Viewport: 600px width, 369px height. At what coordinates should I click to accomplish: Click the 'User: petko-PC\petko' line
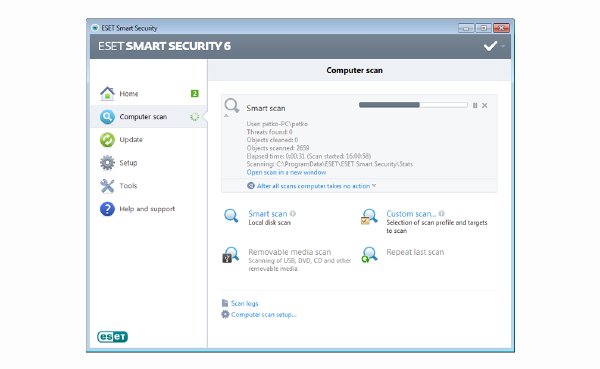click(277, 124)
